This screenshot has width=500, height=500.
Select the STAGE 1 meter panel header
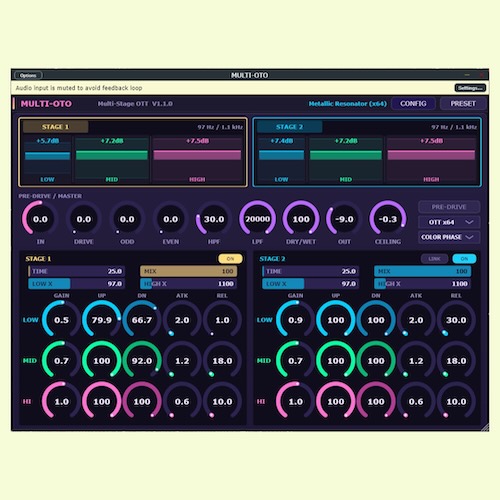(55, 127)
